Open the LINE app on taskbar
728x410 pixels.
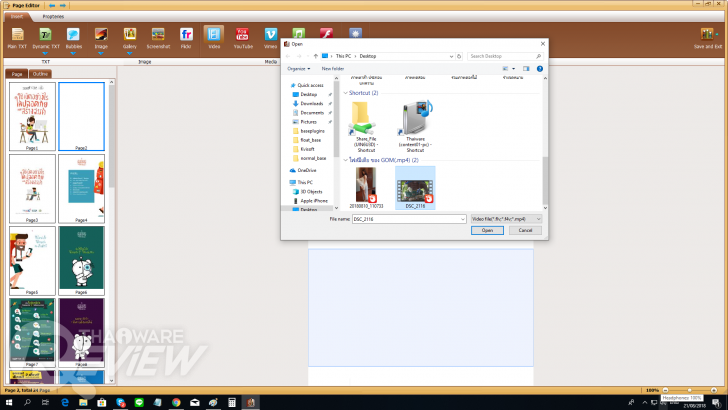pos(139,403)
